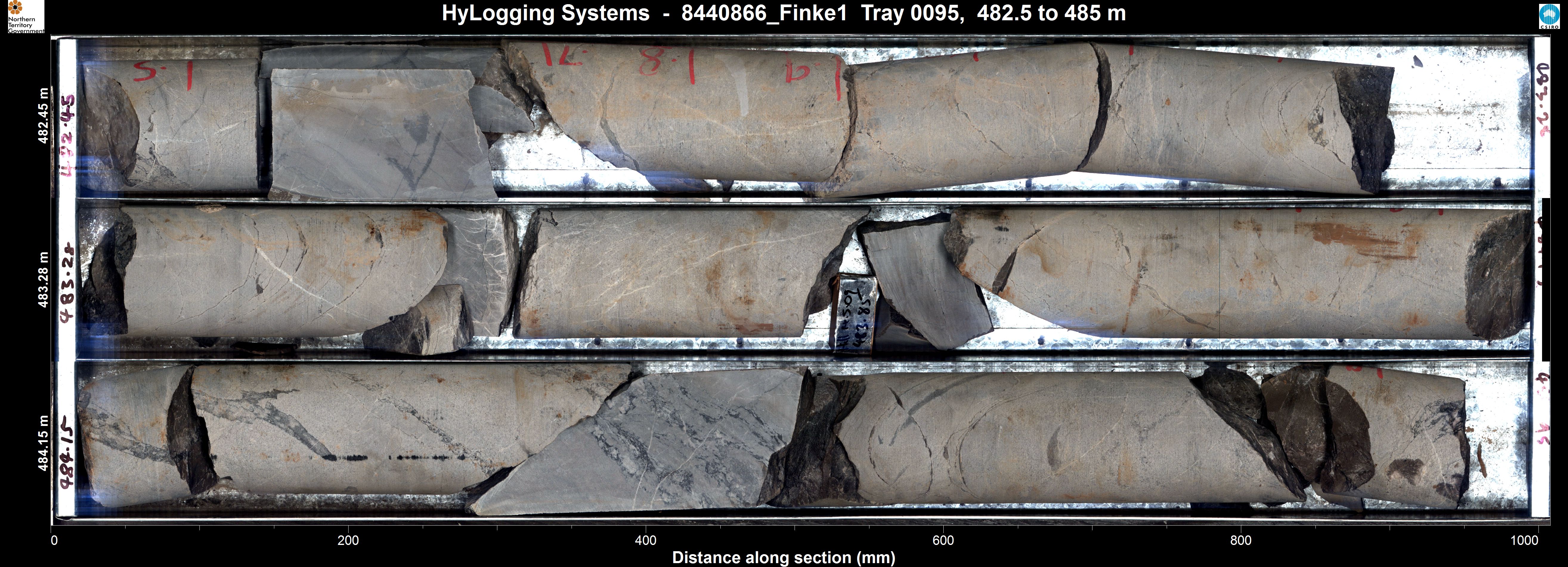Click the 1000 axis tick label
Viewport: 1568px width, 567px height.
point(1524,540)
